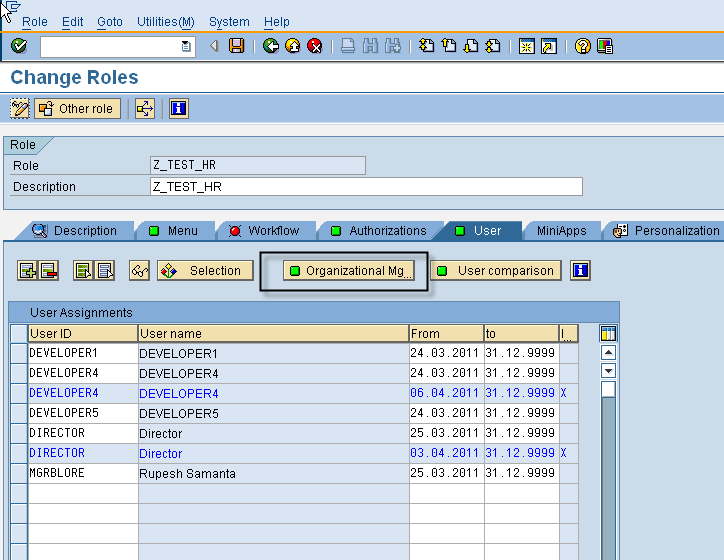
Task: Click the glasses Display icon
Action: click(139, 271)
